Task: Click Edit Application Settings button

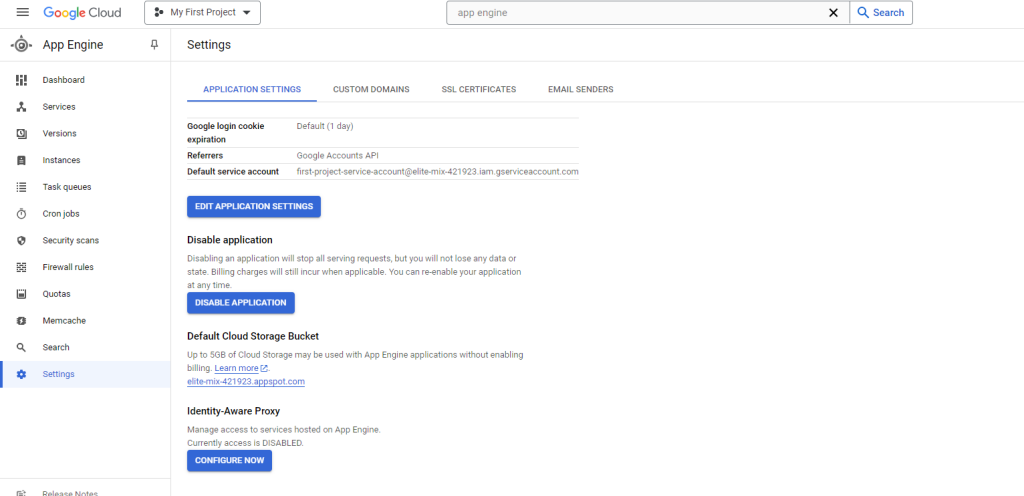Action: coord(253,206)
